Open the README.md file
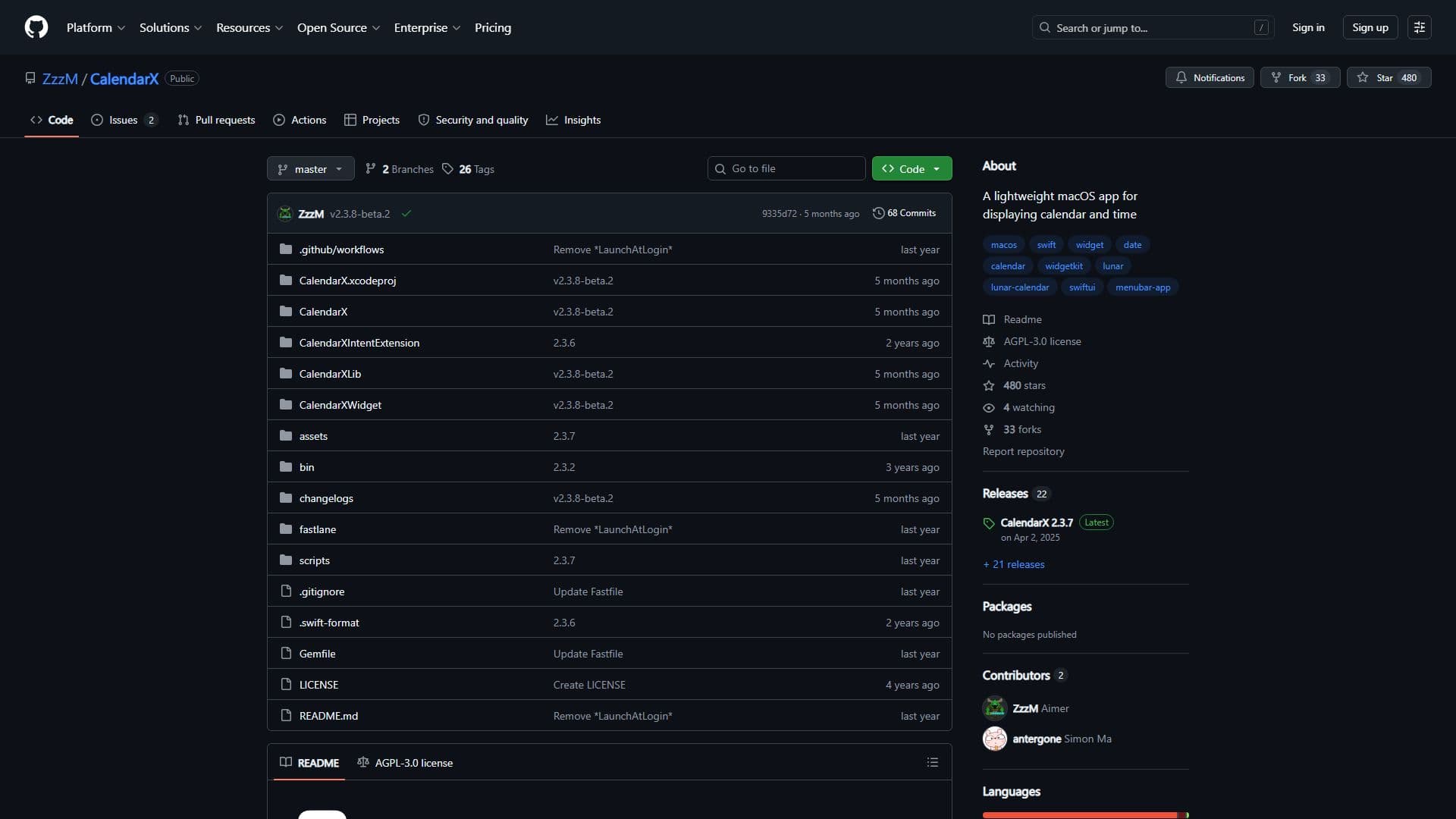1456x819 pixels. [x=328, y=716]
